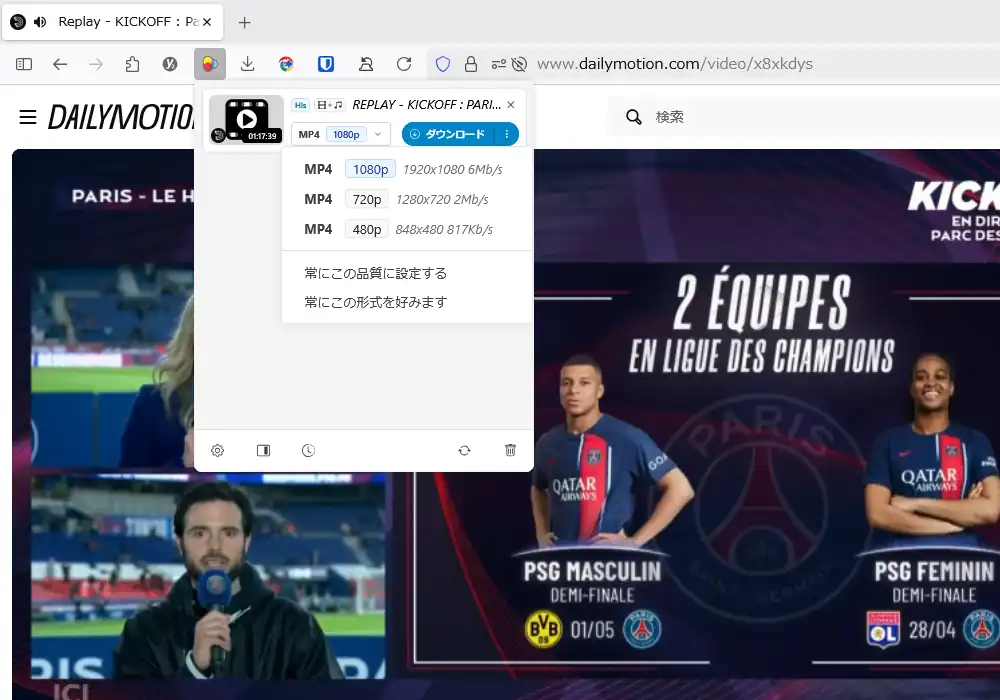This screenshot has height=700, width=1000.
Task: Toggle the Video DownloadHelper toolbar icon
Action: (210, 64)
